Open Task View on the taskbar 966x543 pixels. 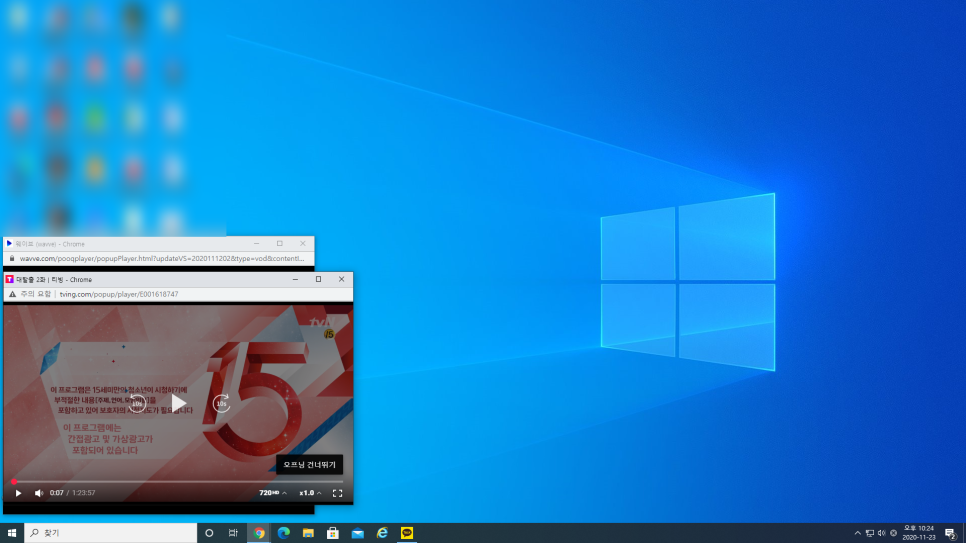click(x=233, y=533)
